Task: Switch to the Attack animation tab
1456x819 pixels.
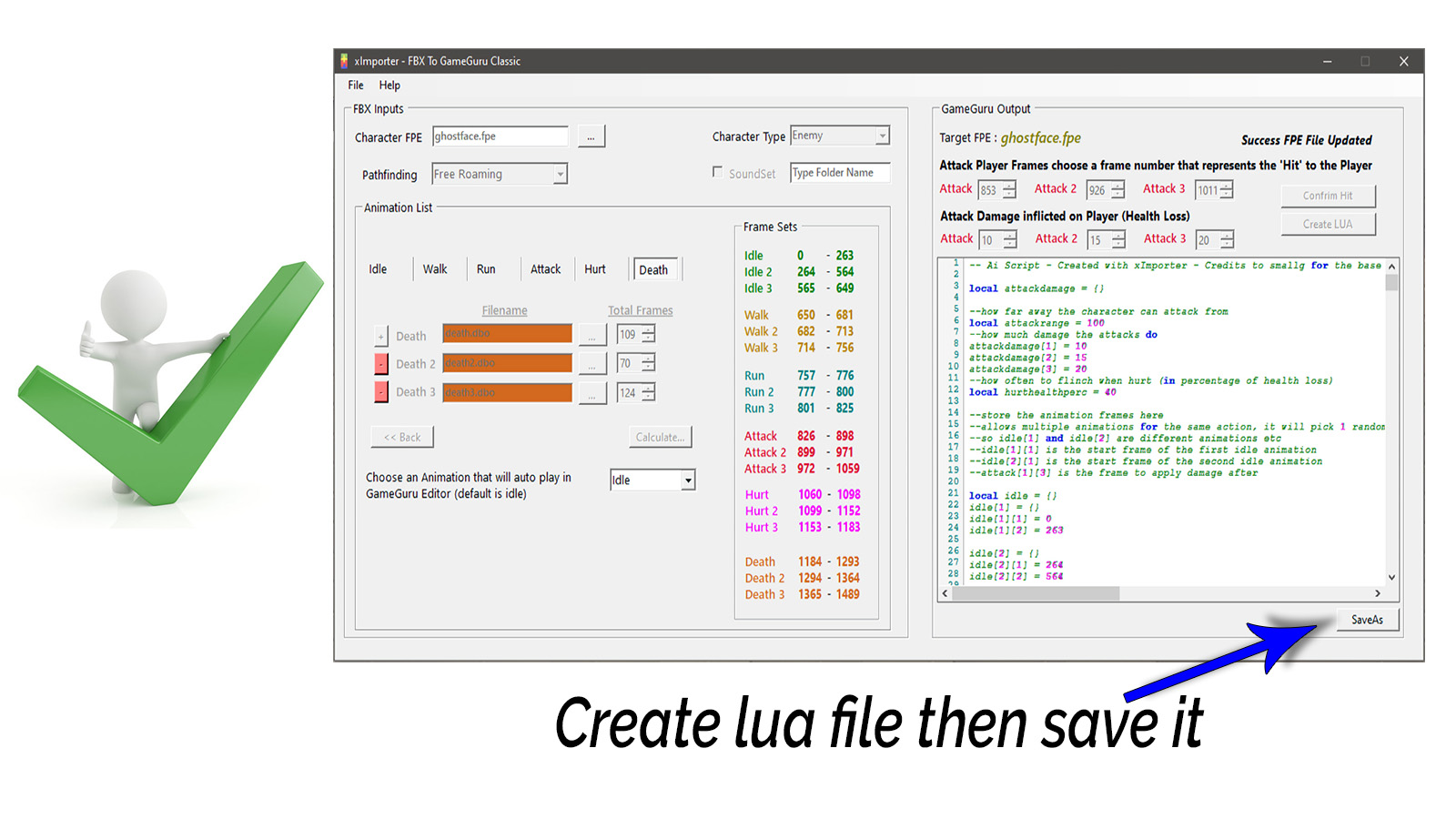Action: 546,269
